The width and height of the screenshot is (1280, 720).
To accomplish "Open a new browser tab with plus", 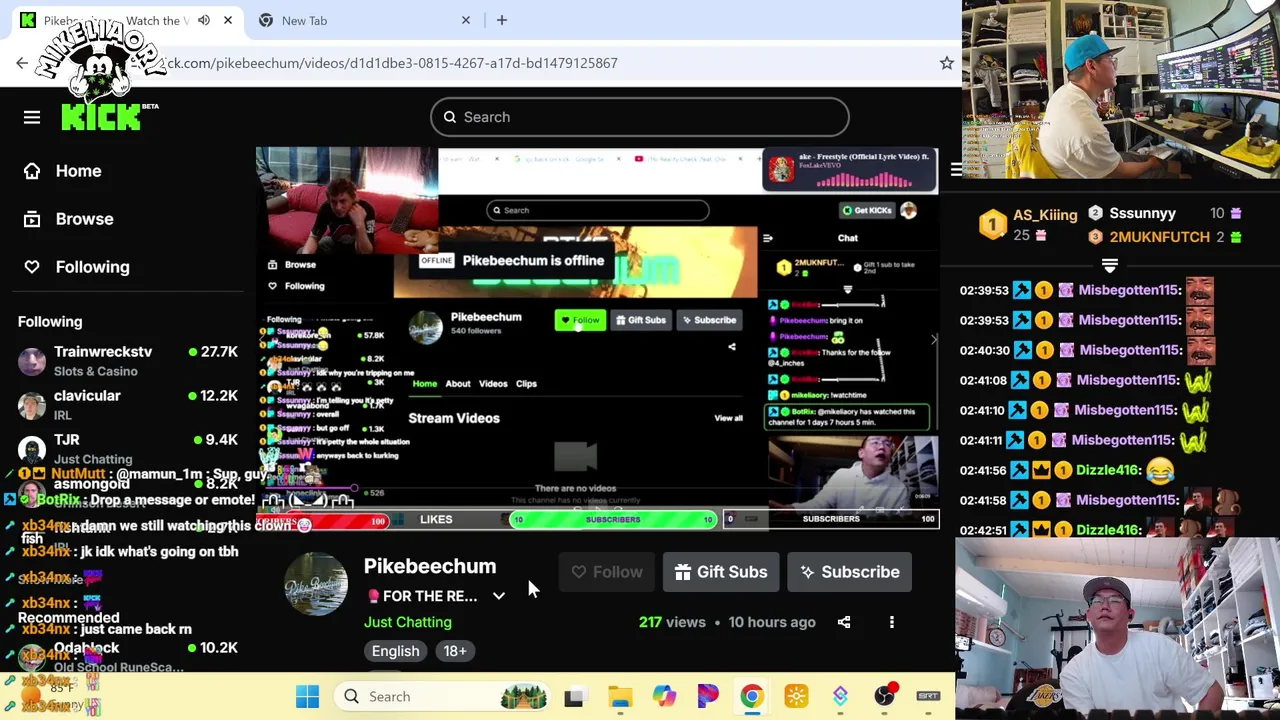I will 502,20.
